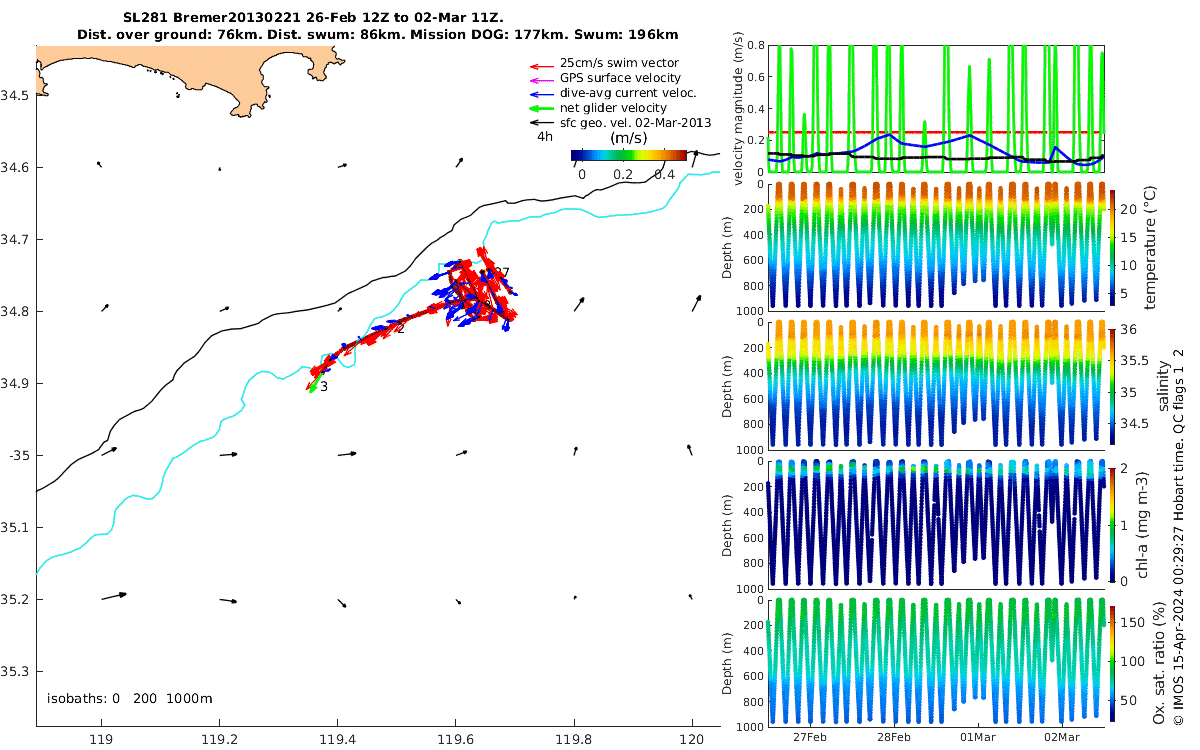Click the chl-a (mg m-3) colorbar

click(x=1113, y=524)
